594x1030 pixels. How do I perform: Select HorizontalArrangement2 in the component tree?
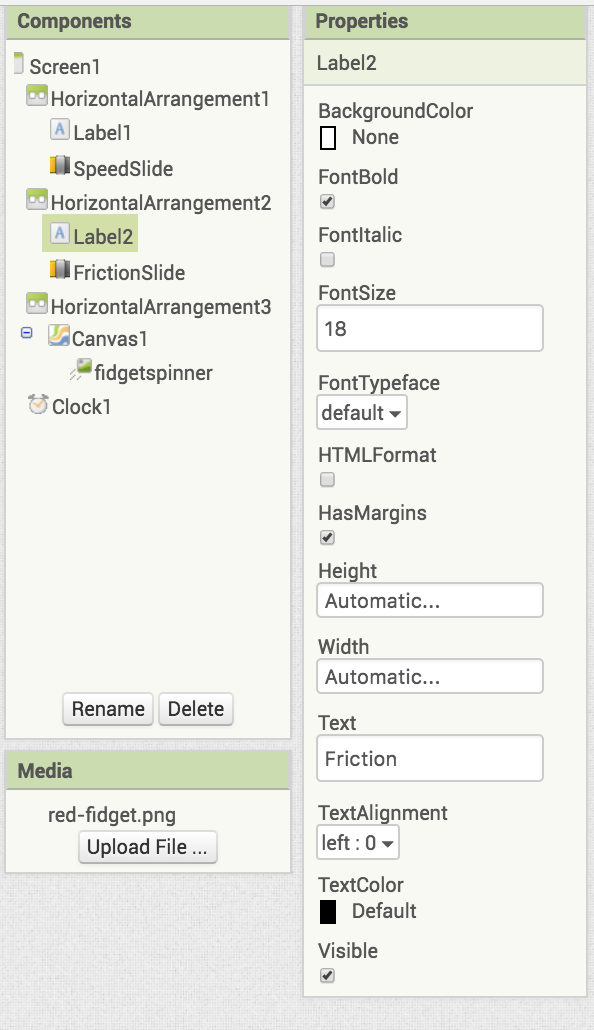tap(161, 203)
